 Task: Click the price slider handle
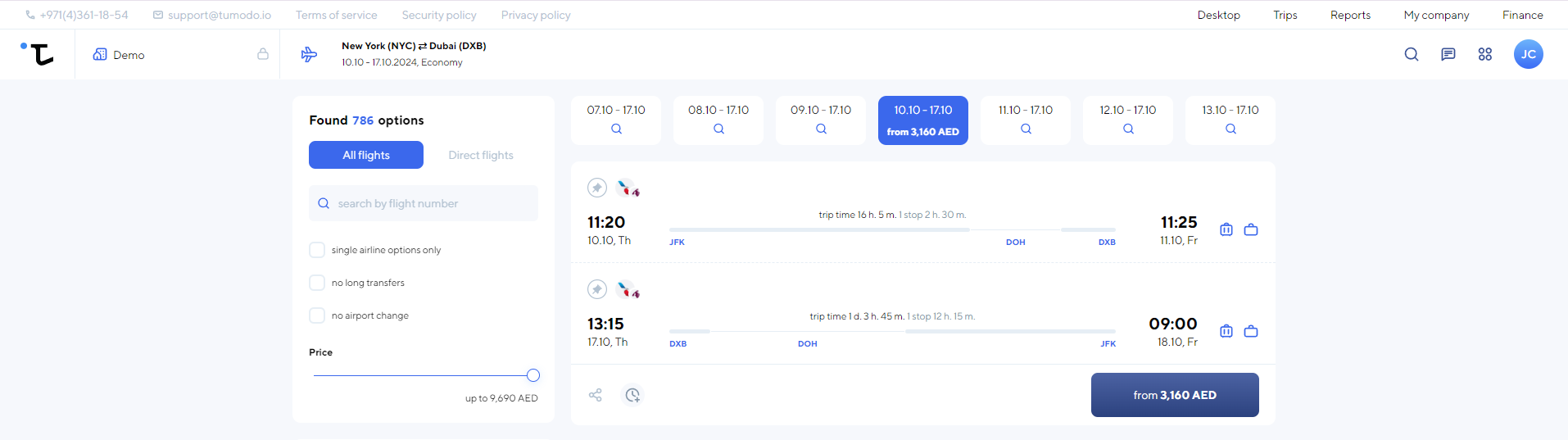click(533, 375)
